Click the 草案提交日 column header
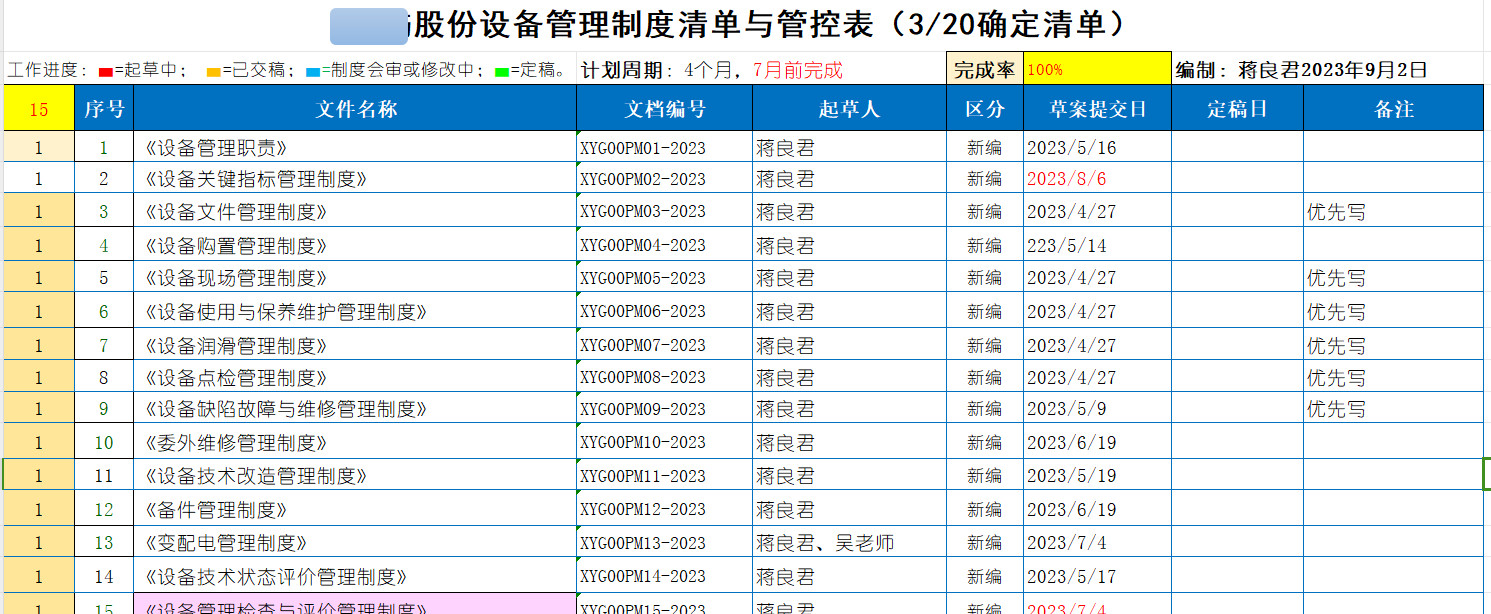The width and height of the screenshot is (1491, 614). click(1097, 109)
